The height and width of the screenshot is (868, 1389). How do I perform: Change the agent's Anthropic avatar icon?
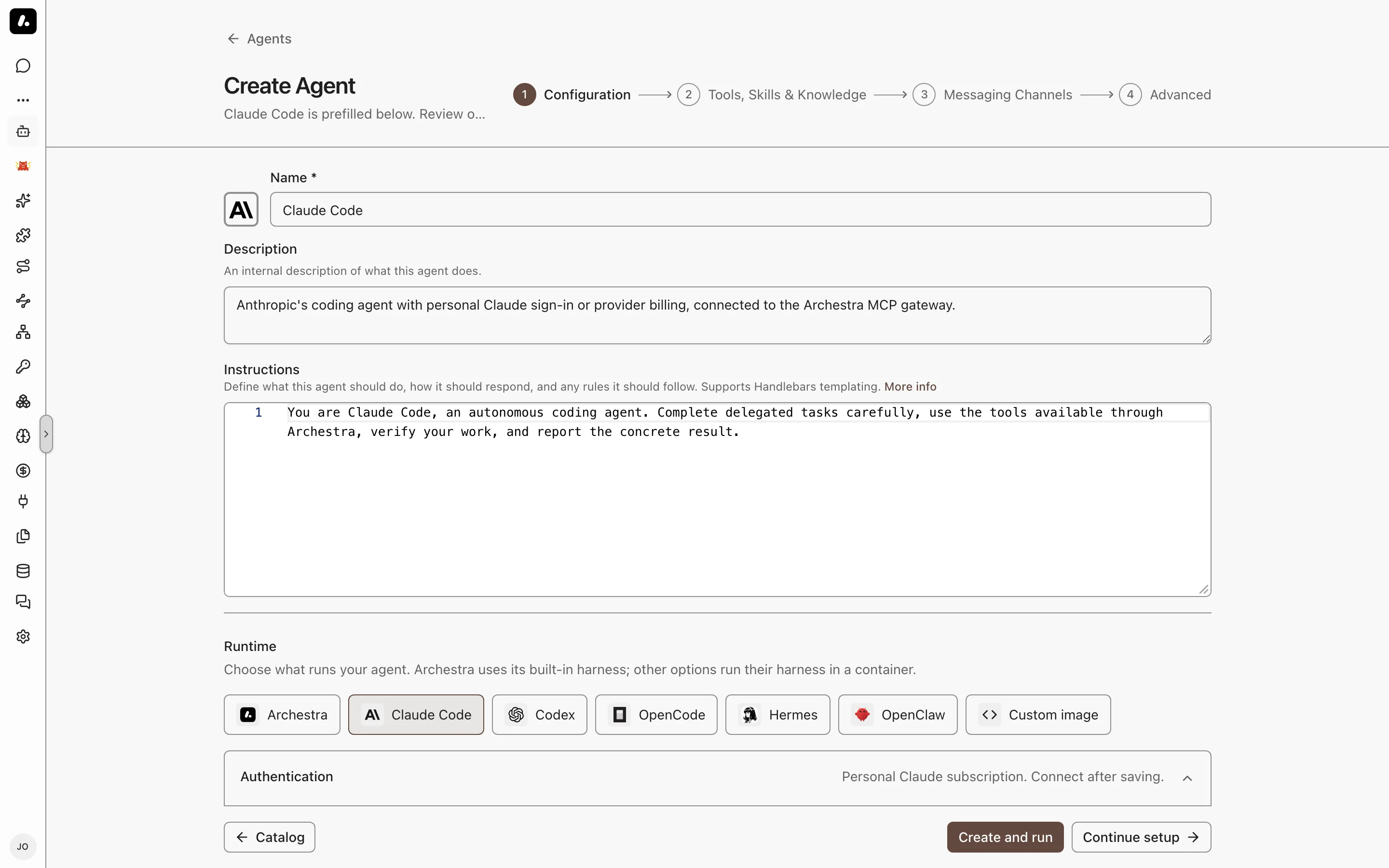241,210
